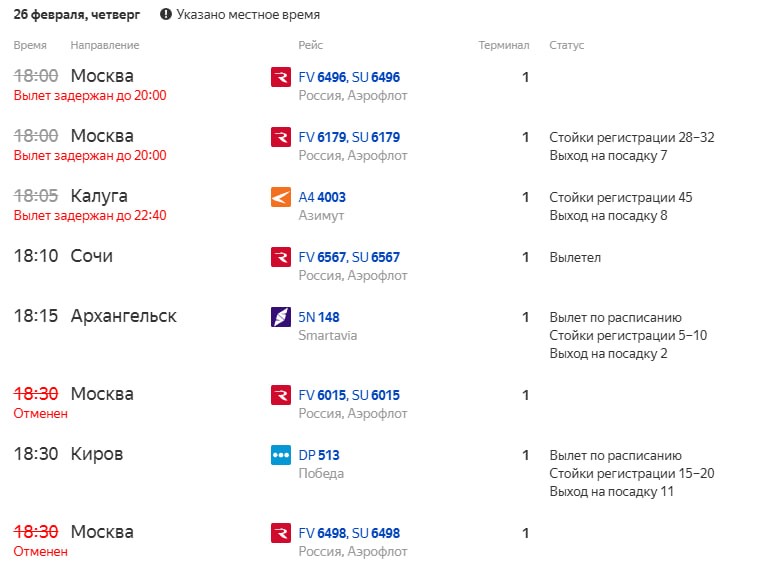Open Pobeda flight DP 513 link
The height and width of the screenshot is (574, 767).
[319, 455]
